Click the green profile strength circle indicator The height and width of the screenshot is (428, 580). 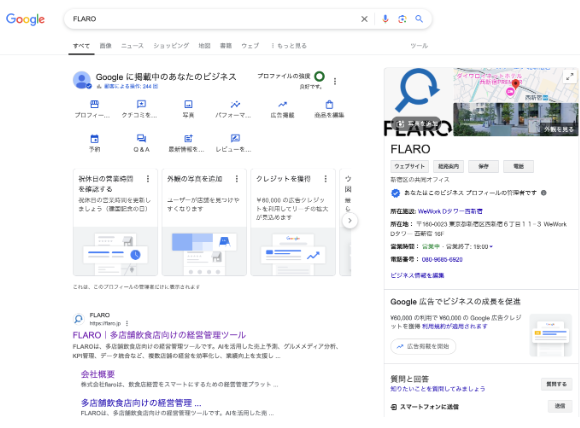(x=319, y=77)
